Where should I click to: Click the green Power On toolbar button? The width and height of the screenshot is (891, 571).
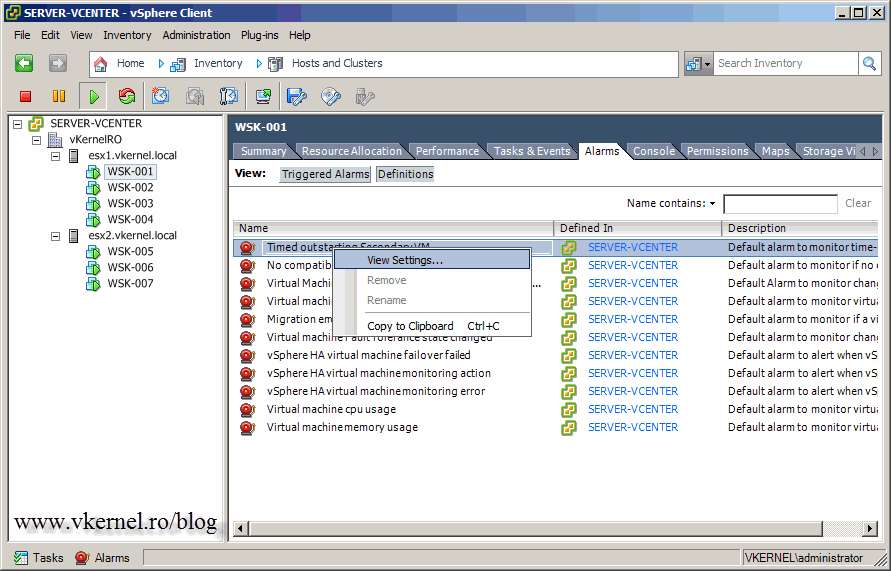(94, 97)
